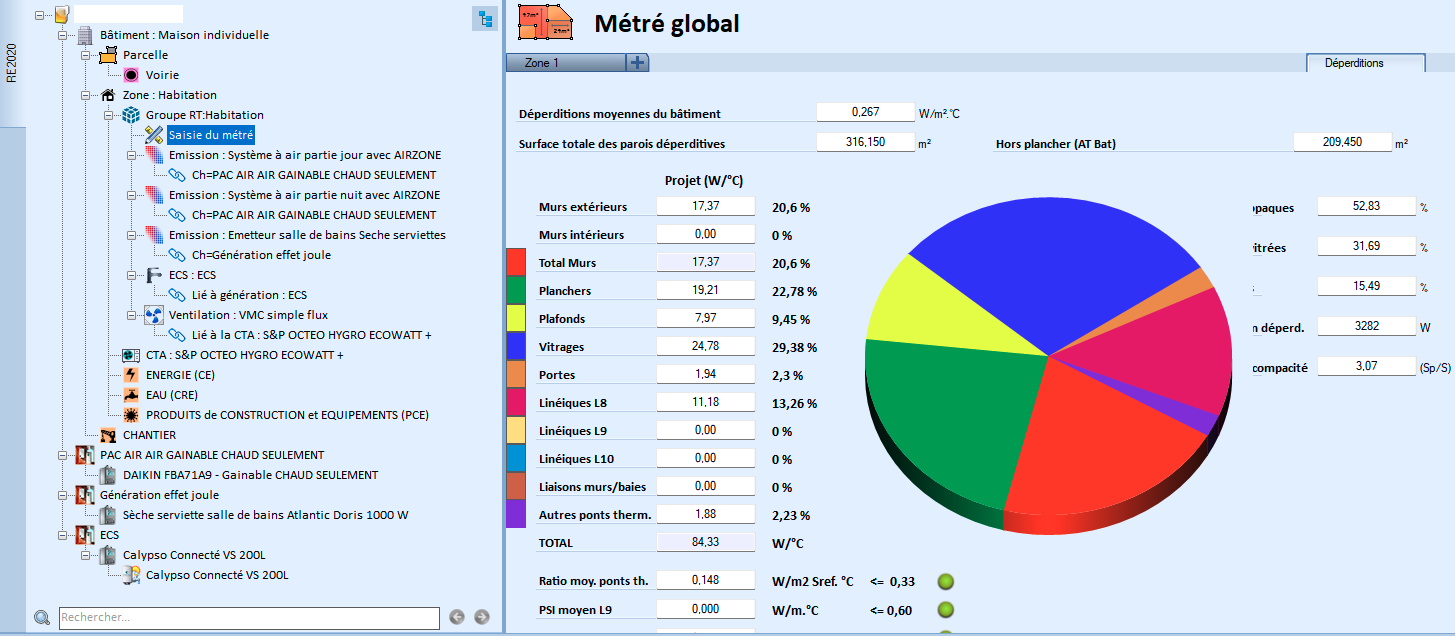Select DAIKIN FBA71A9 Gainable tree item

coord(250,475)
